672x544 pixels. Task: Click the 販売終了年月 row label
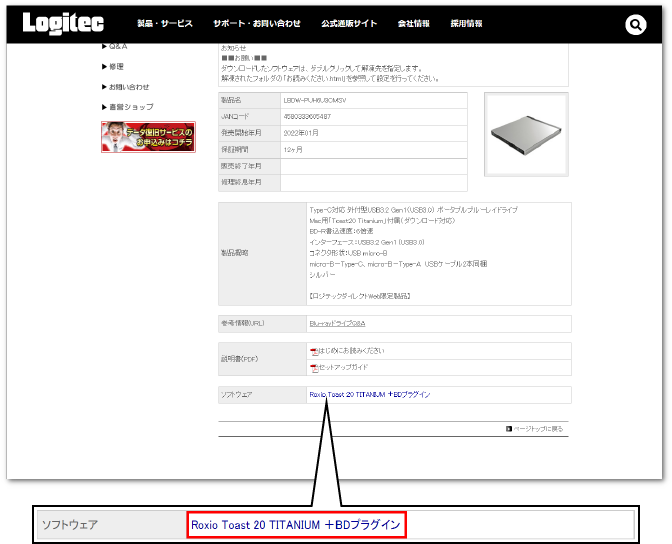click(241, 166)
